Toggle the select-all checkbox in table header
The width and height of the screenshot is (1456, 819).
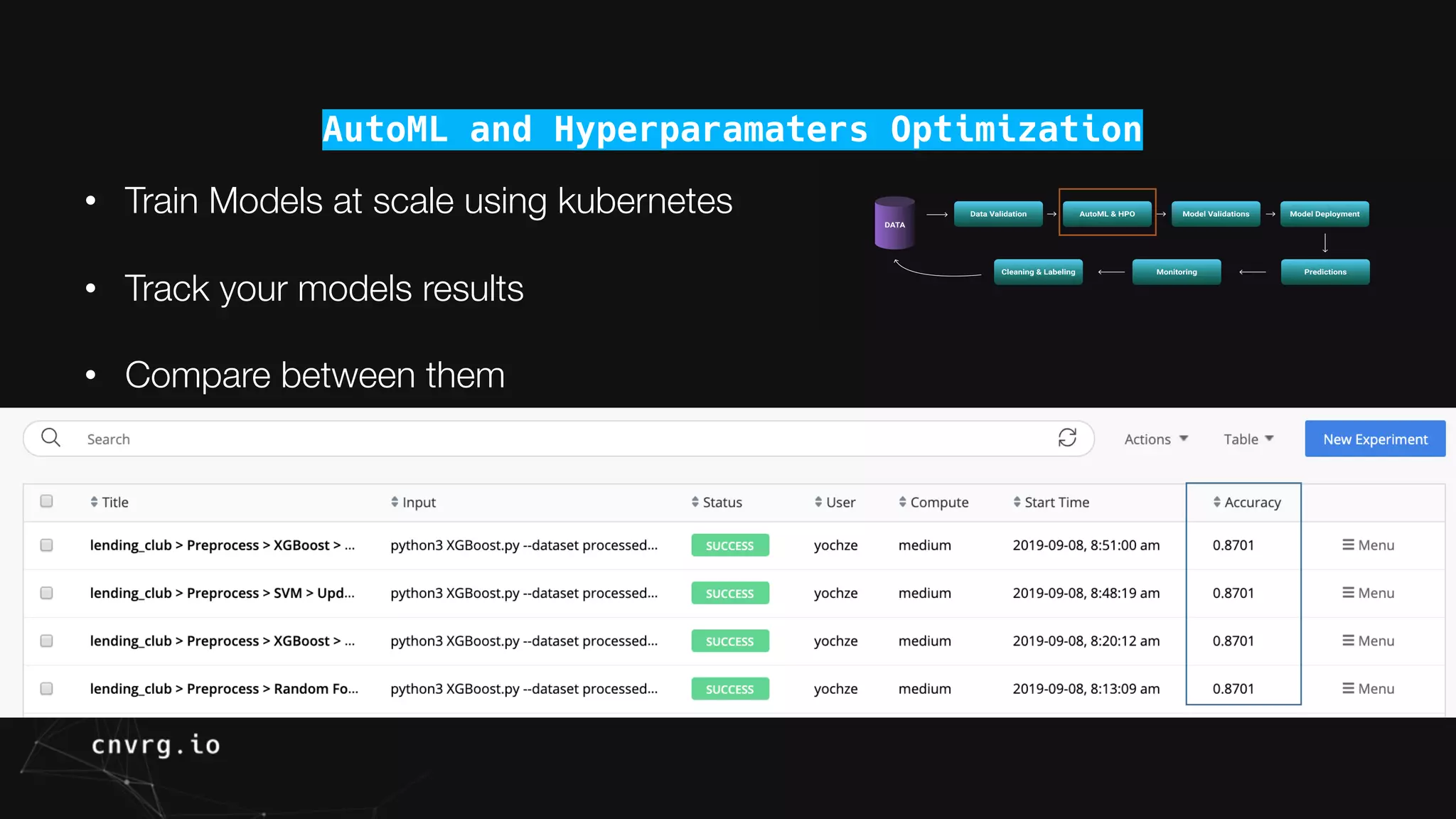[47, 501]
